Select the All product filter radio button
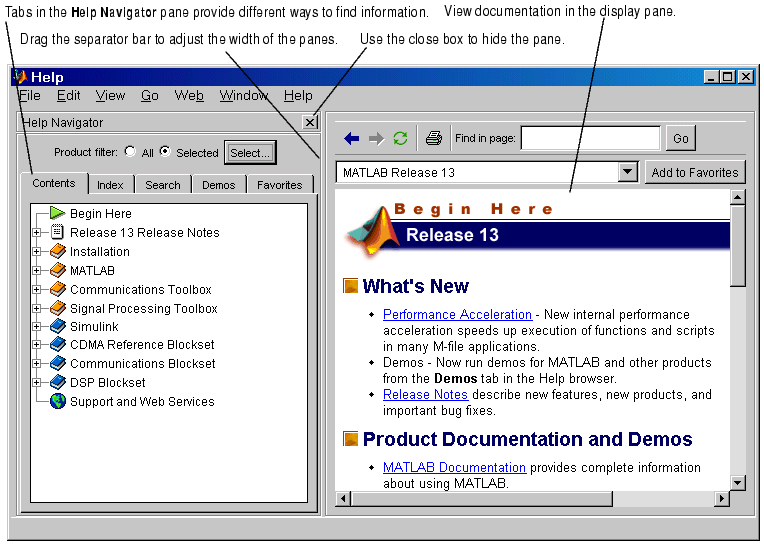The height and width of the screenshot is (552, 764). click(x=130, y=152)
